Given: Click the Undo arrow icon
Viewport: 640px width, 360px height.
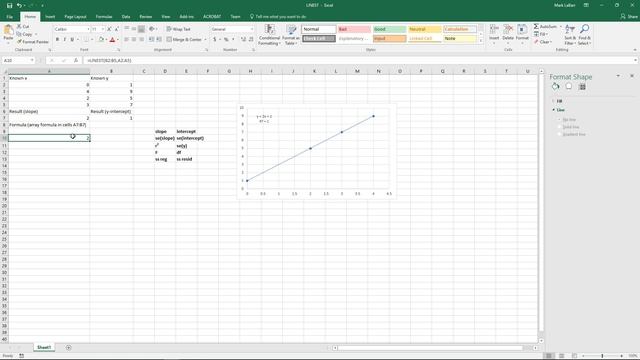Looking at the screenshot, I should click(x=19, y=5).
